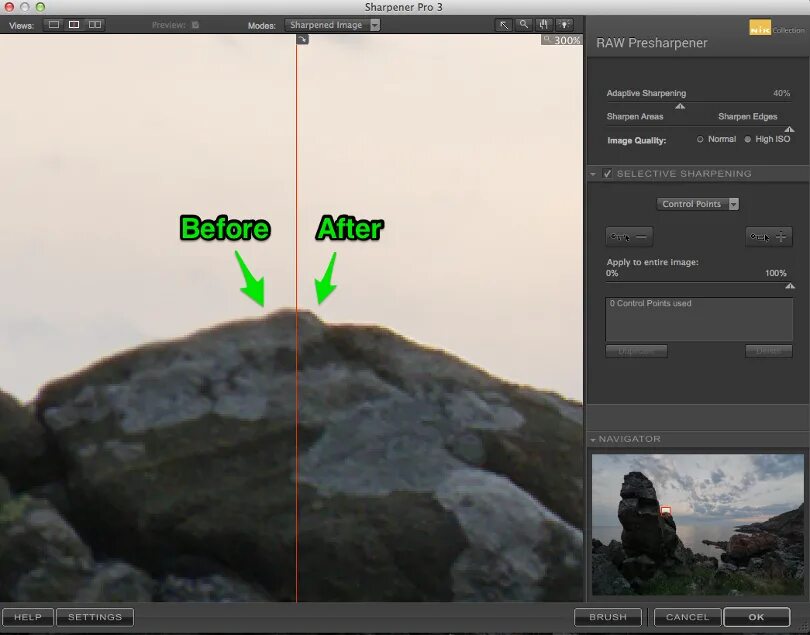This screenshot has height=635, width=810.
Task: Cancel the sharpening changes
Action: coord(687,617)
